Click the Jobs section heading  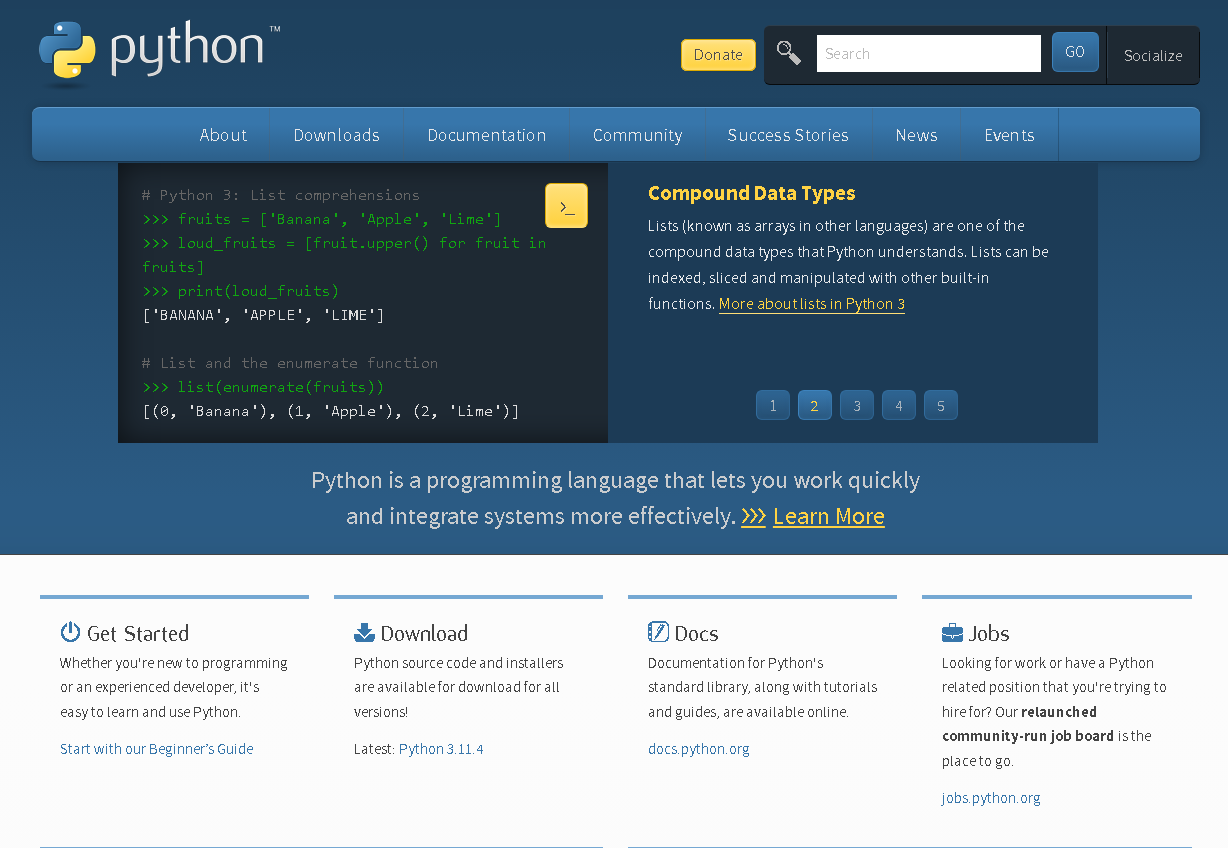[989, 633]
